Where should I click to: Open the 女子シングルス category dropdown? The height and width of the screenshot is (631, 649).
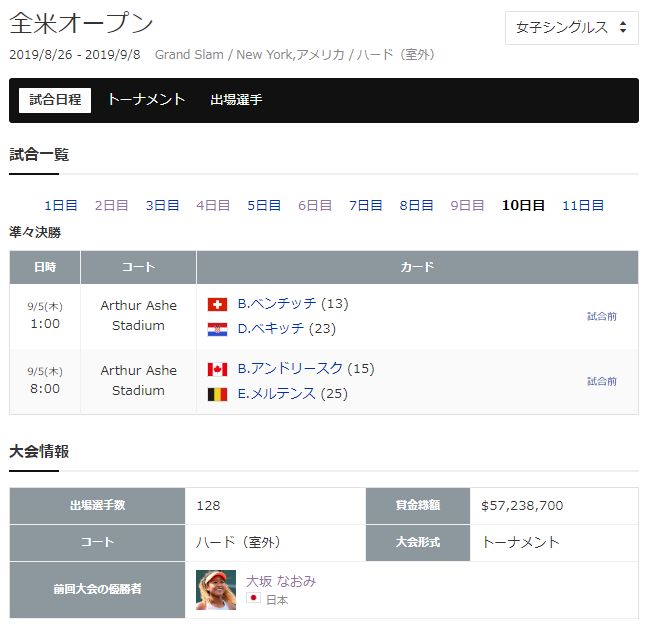point(571,28)
